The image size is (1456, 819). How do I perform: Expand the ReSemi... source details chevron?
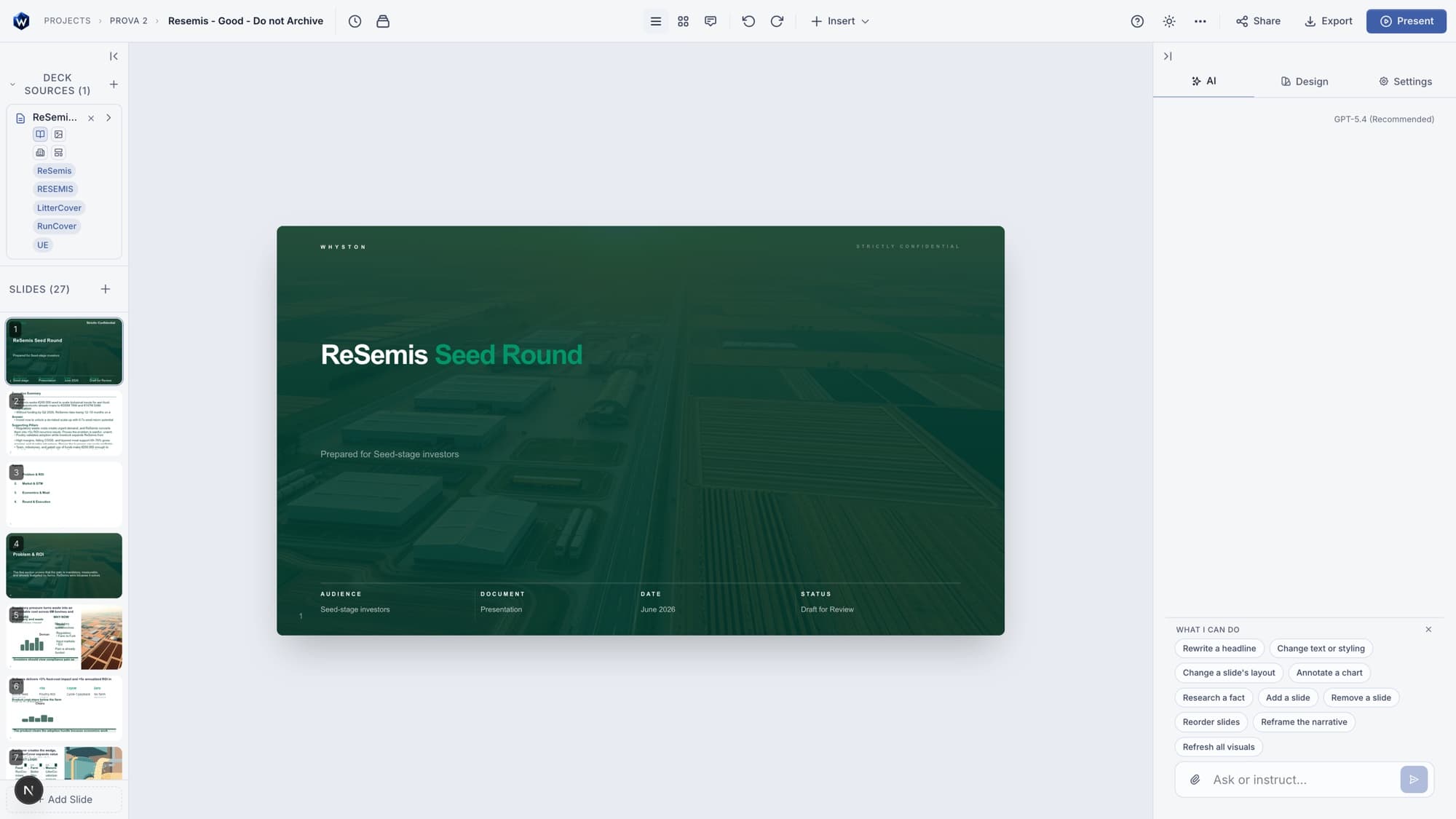point(108,118)
